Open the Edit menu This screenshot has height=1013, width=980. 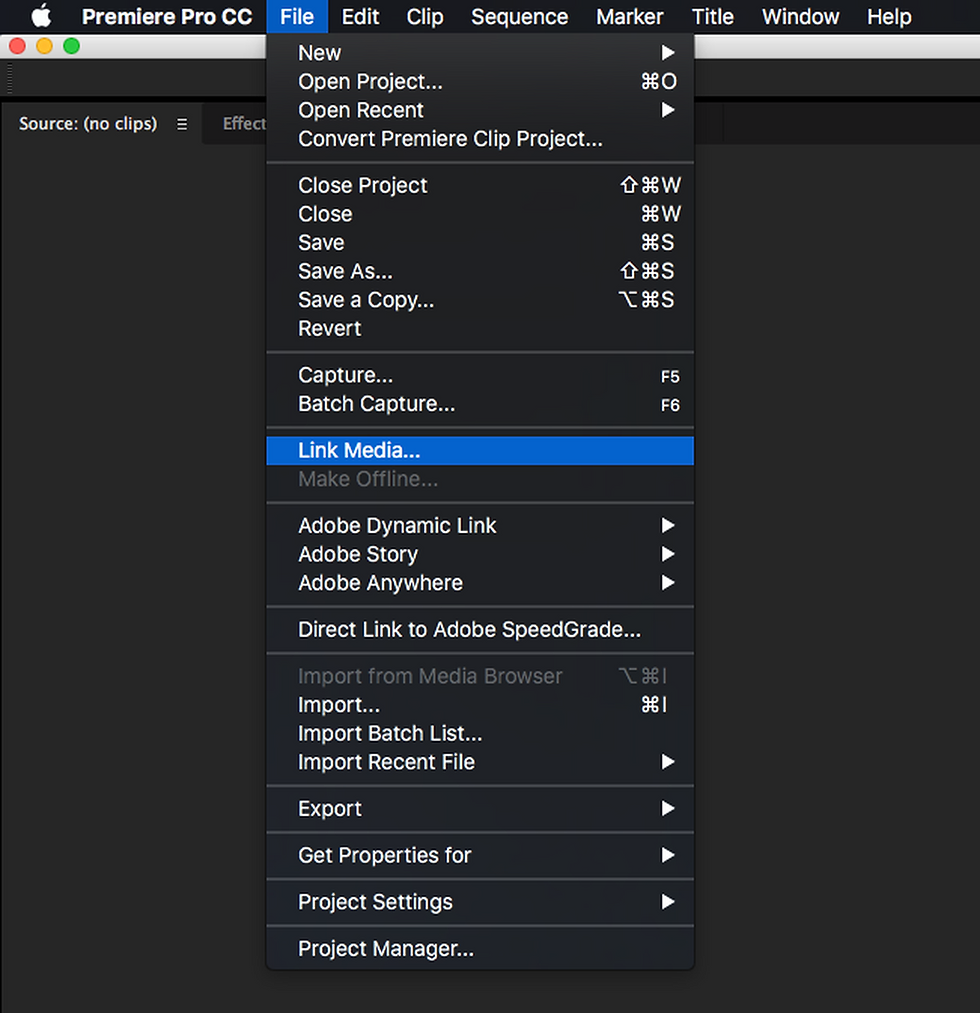360,16
